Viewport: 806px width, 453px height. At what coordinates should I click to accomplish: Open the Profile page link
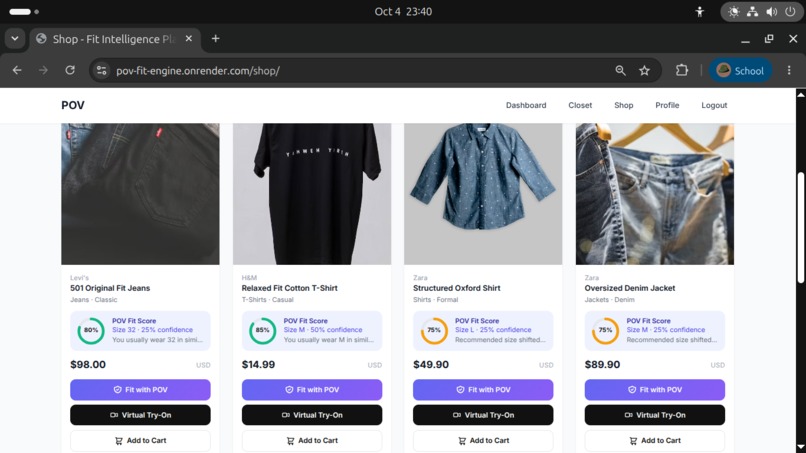pos(667,105)
